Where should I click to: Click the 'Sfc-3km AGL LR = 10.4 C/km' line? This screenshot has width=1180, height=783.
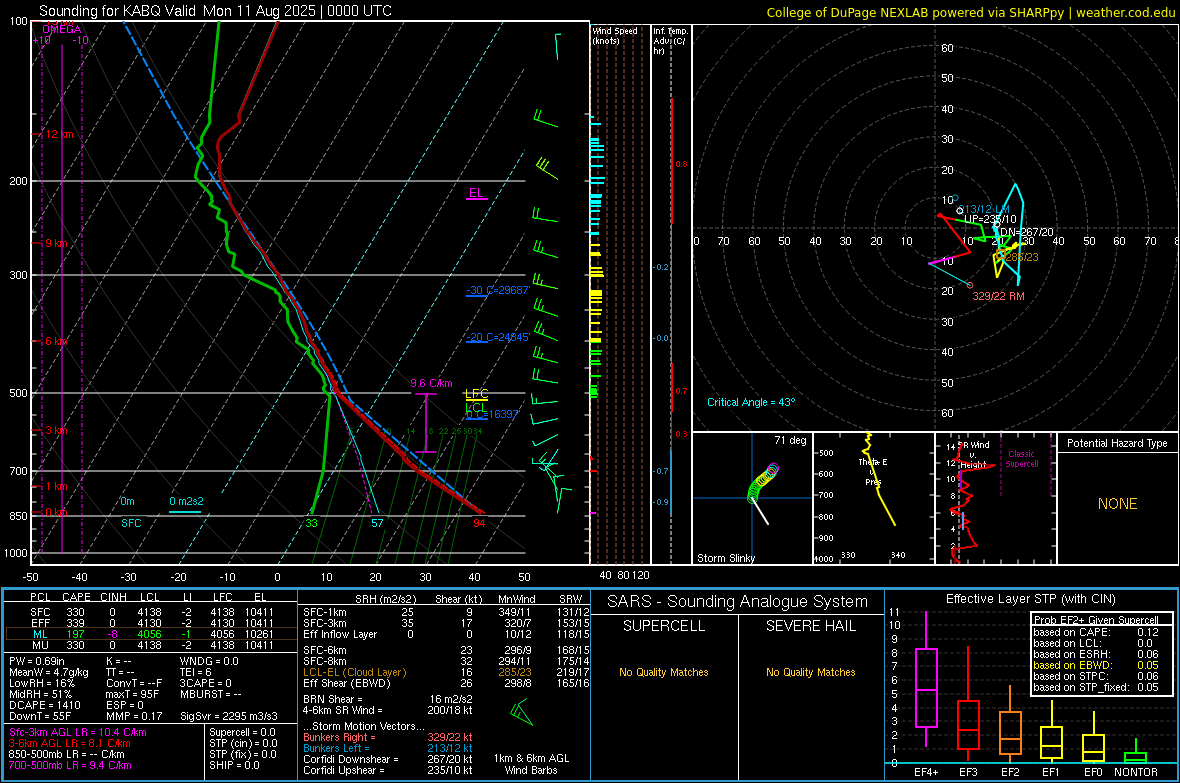coord(78,732)
